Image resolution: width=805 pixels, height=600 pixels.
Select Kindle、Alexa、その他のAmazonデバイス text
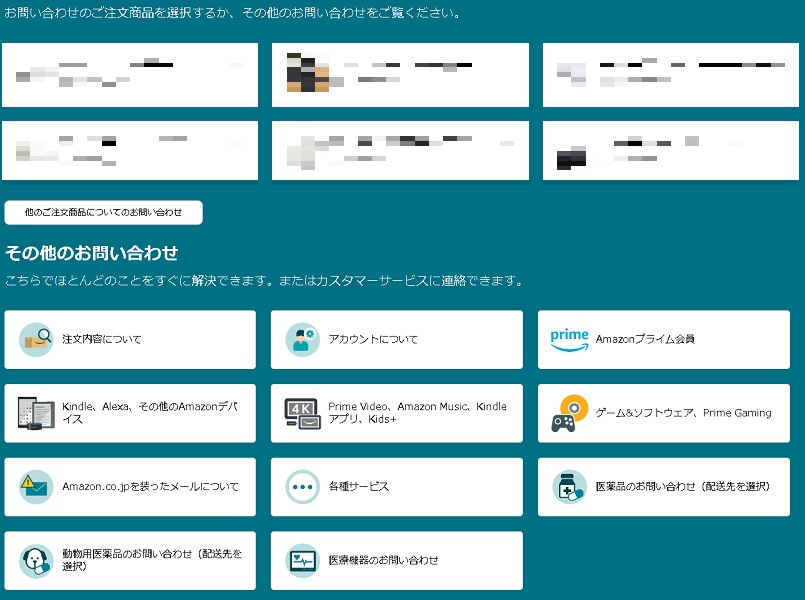click(x=144, y=413)
